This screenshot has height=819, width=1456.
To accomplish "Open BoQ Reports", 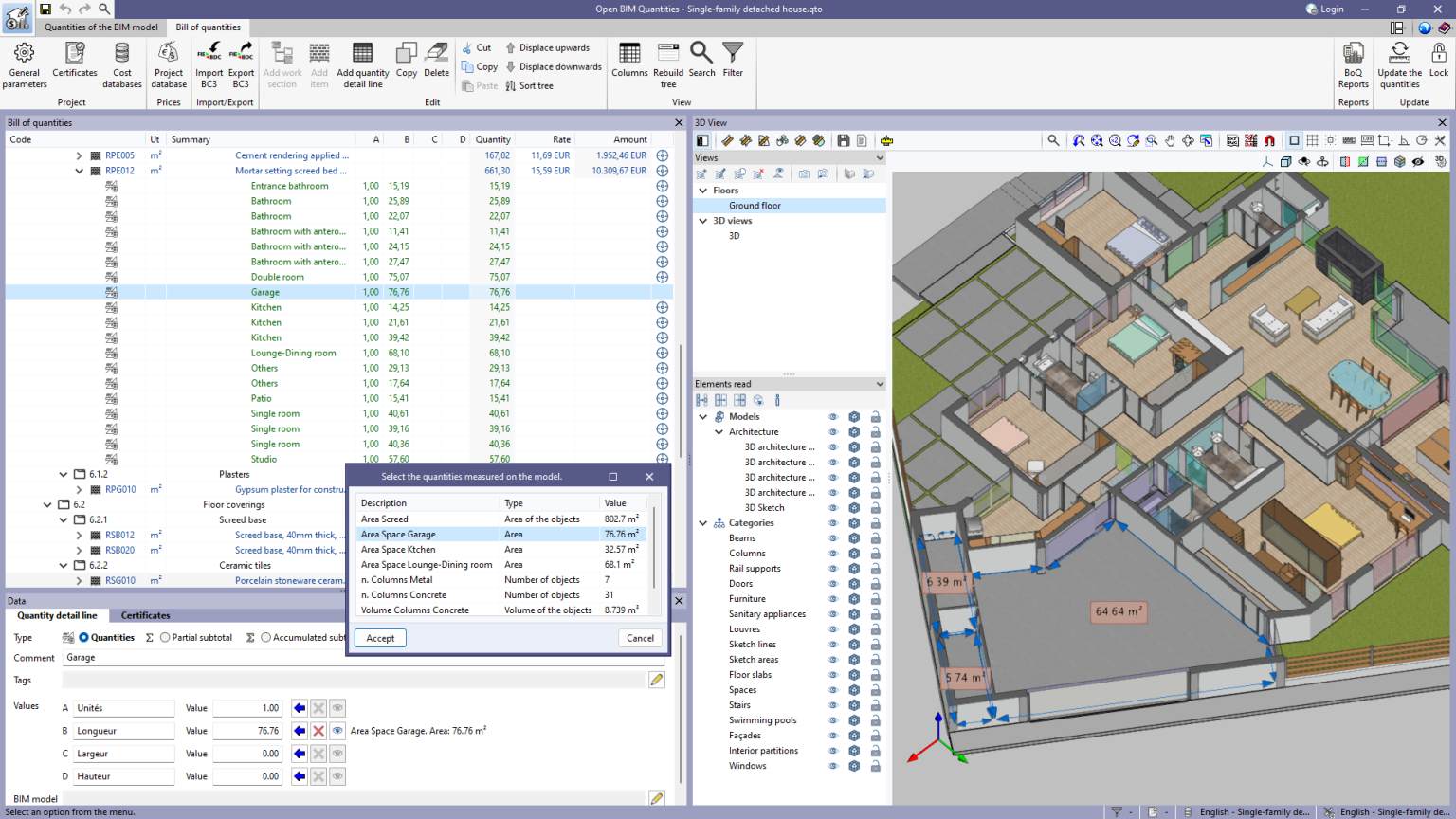I will pyautogui.click(x=1353, y=64).
